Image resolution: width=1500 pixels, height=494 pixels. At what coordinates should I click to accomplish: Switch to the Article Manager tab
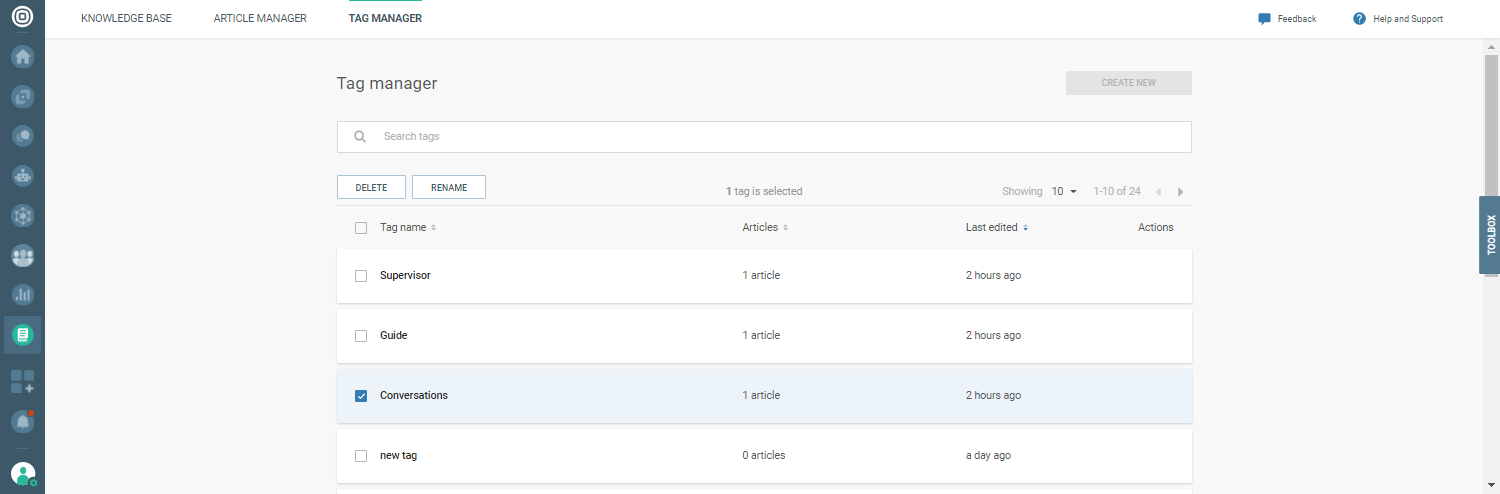point(260,18)
